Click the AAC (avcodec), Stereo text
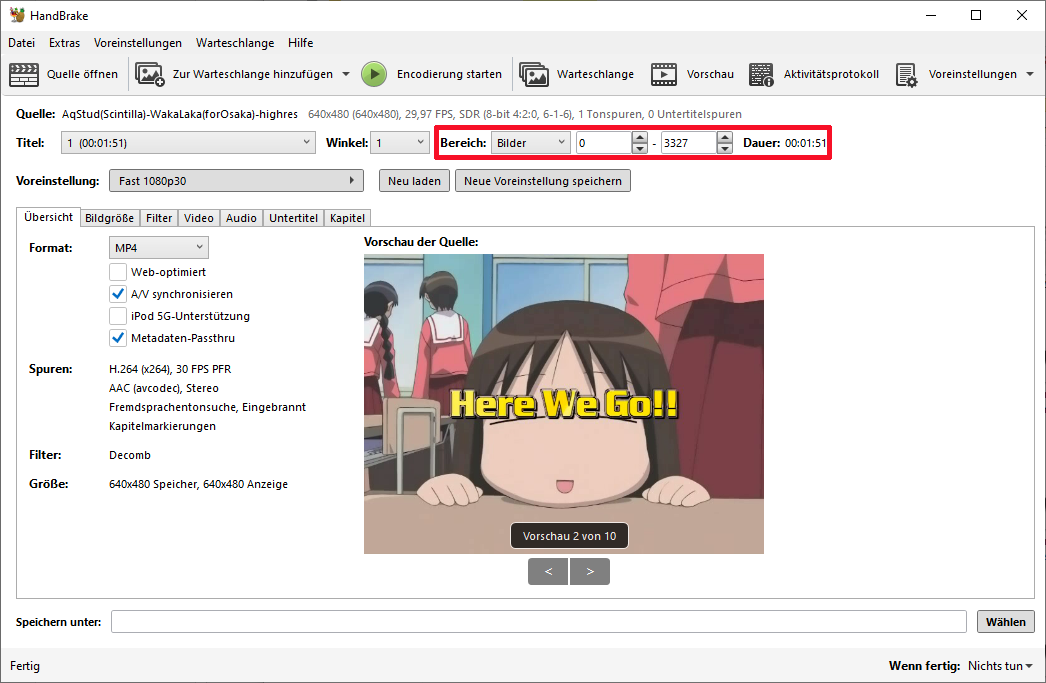This screenshot has height=683, width=1046. tap(164, 388)
